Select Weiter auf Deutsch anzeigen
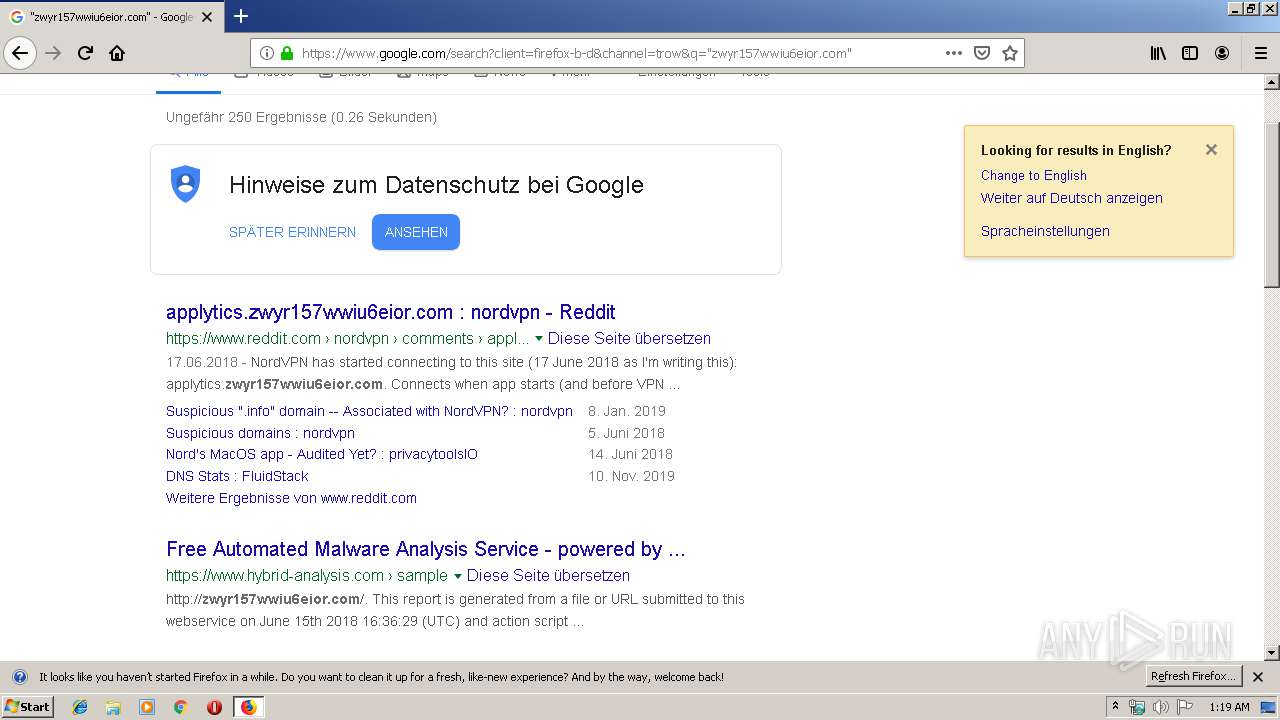The width and height of the screenshot is (1280, 720). (1072, 198)
